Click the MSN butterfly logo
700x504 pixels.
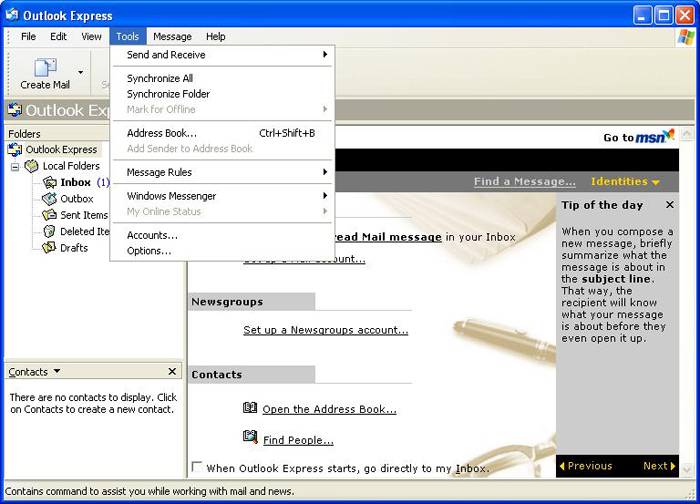point(668,134)
